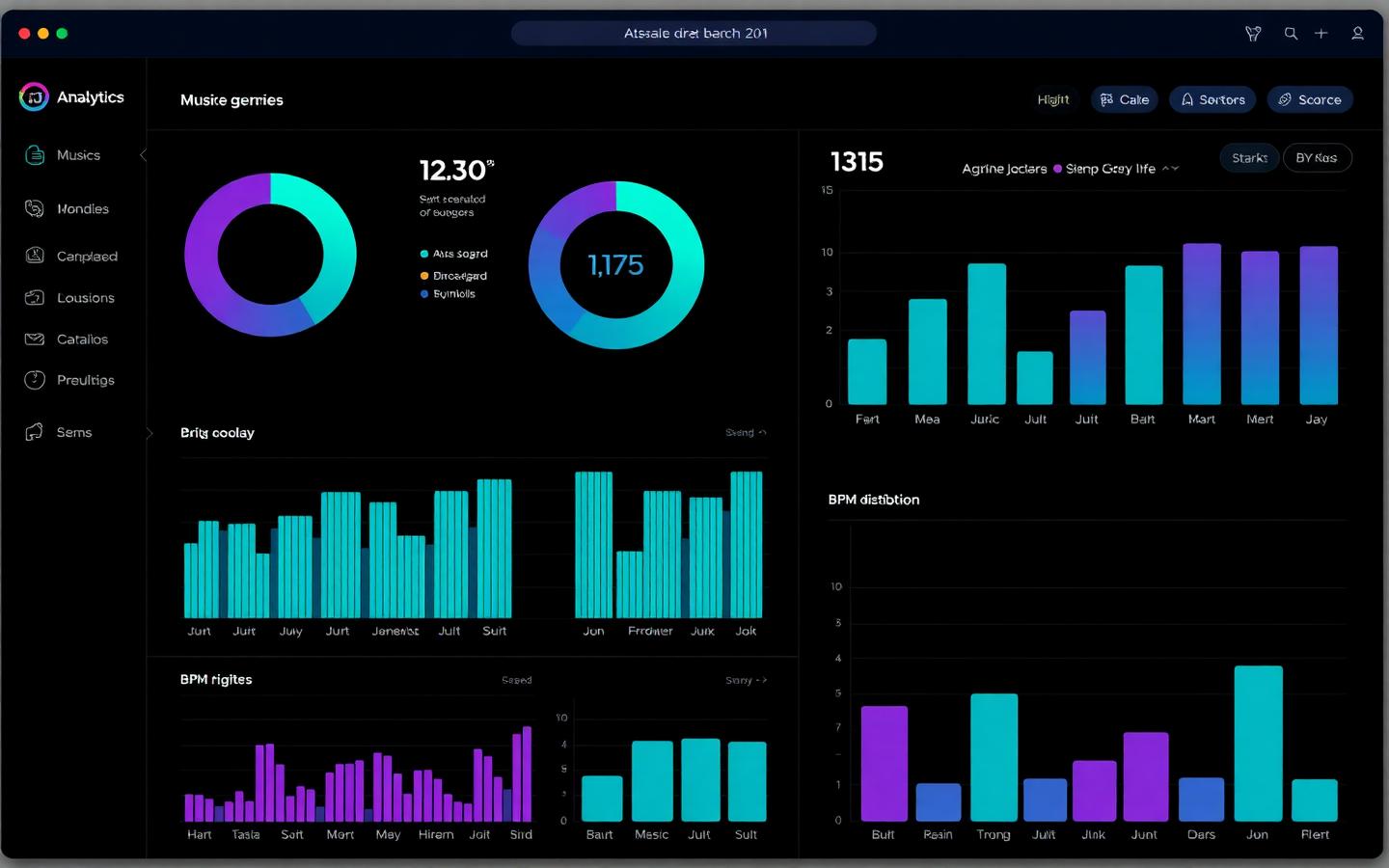Click the Sortors button
1389x868 pixels.
[1212, 99]
